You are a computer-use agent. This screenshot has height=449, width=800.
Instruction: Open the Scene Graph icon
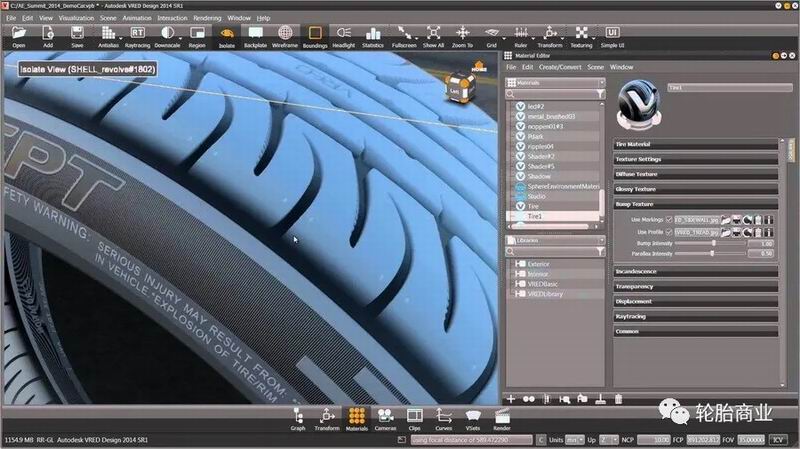(298, 418)
